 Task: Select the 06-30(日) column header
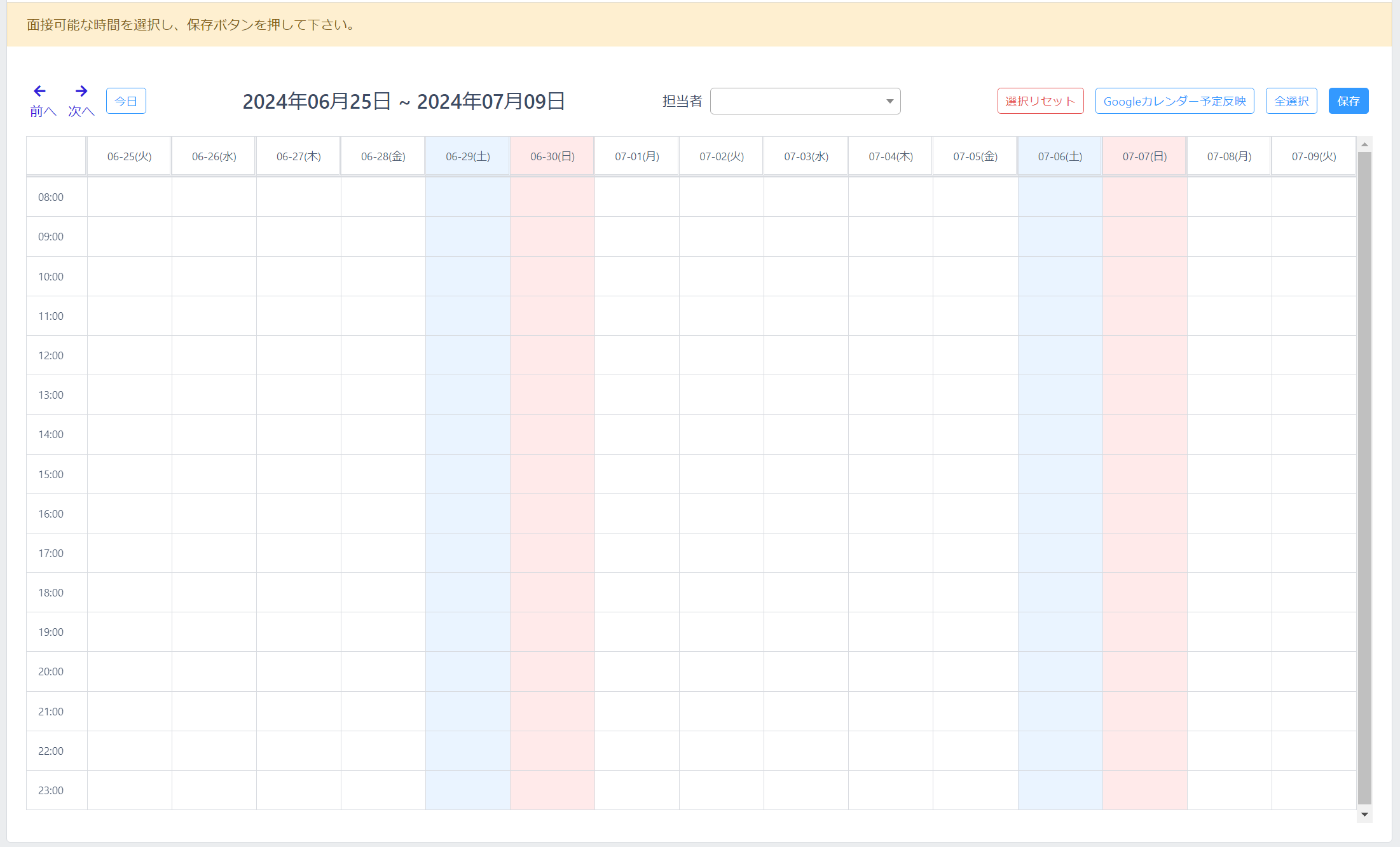[552, 156]
